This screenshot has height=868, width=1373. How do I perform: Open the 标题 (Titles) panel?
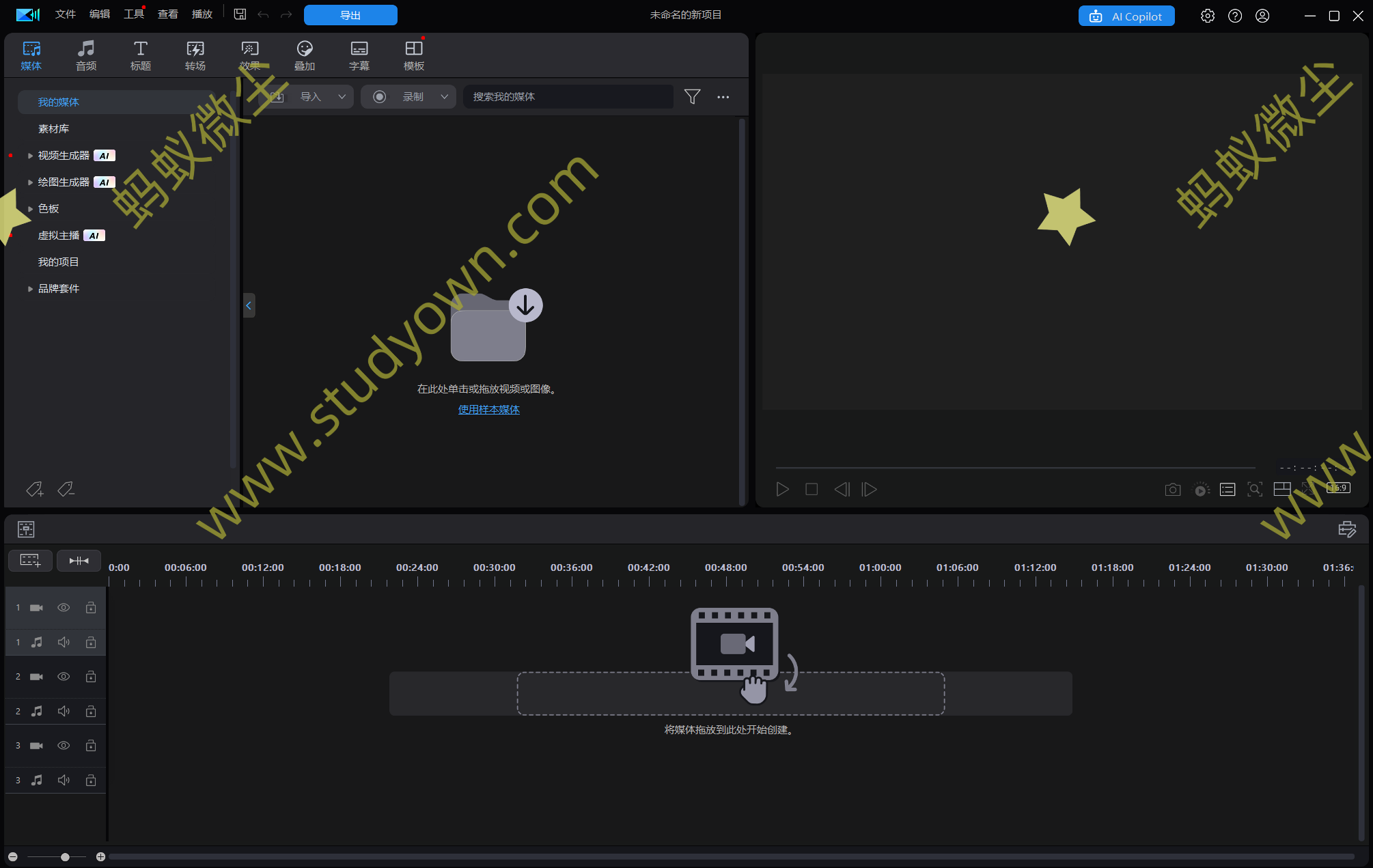(140, 55)
